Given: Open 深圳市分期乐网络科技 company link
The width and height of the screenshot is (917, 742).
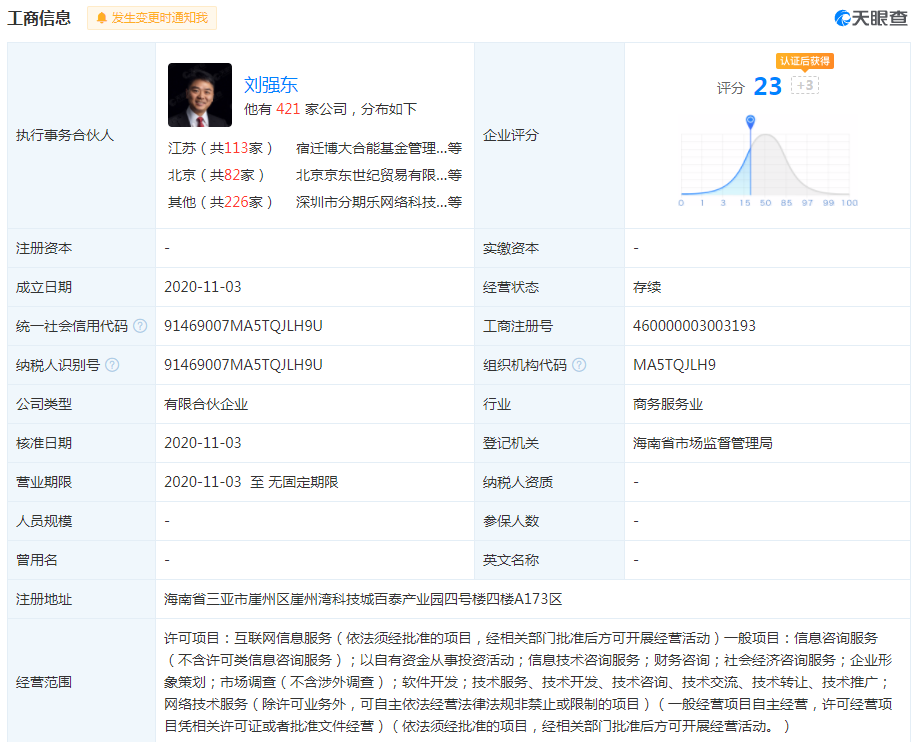Looking at the screenshot, I should (379, 202).
